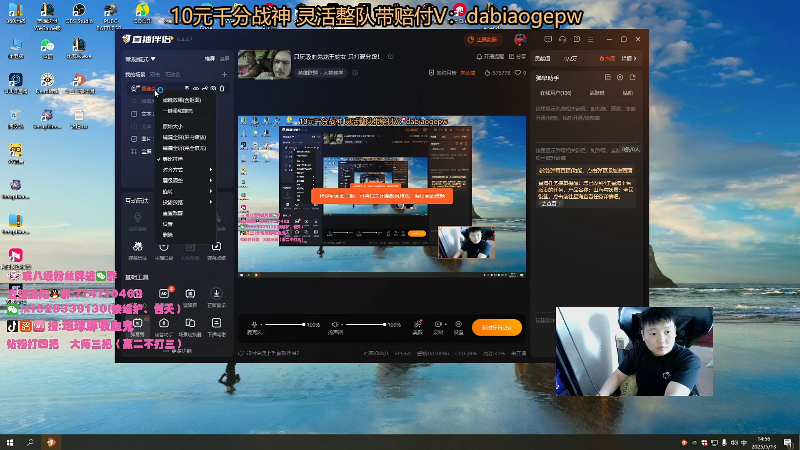This screenshot has width=800, height=450.
Task: Click the last icon beside 弹幕助手 heading
Action: (633, 78)
